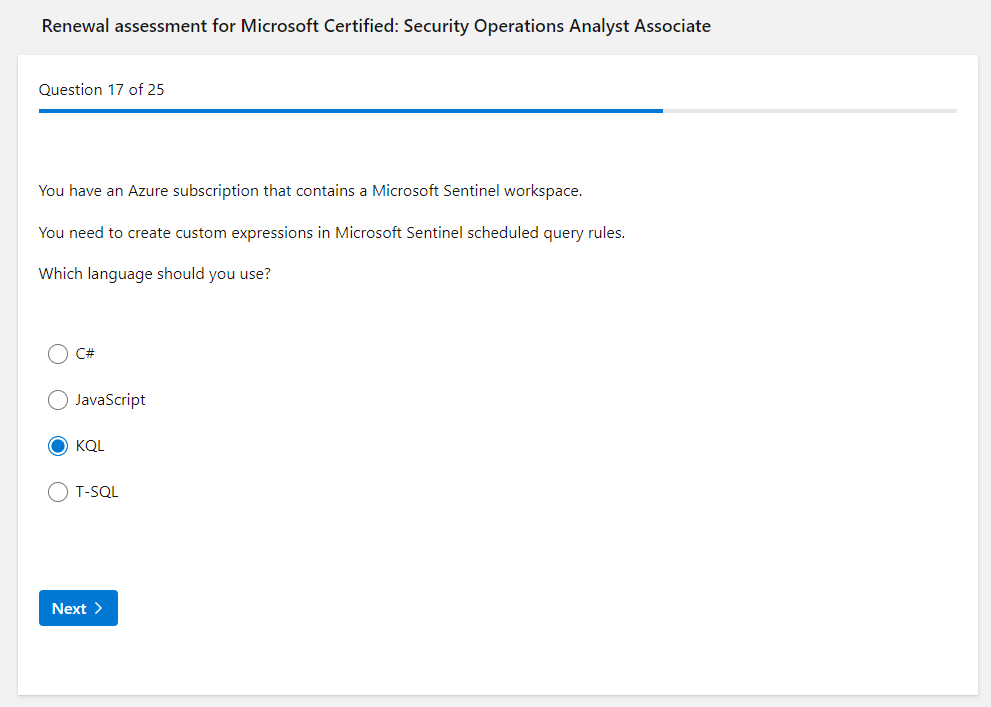Viewport: 991px width, 707px height.
Task: Click the sentence about scheduled query rules
Action: pos(331,233)
